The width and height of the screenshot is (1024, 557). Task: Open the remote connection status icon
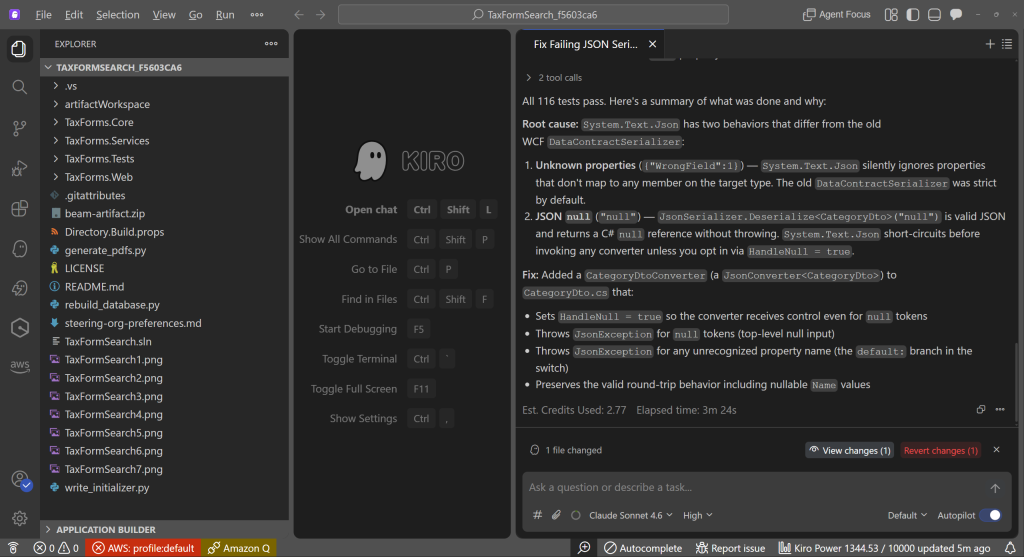(13, 548)
